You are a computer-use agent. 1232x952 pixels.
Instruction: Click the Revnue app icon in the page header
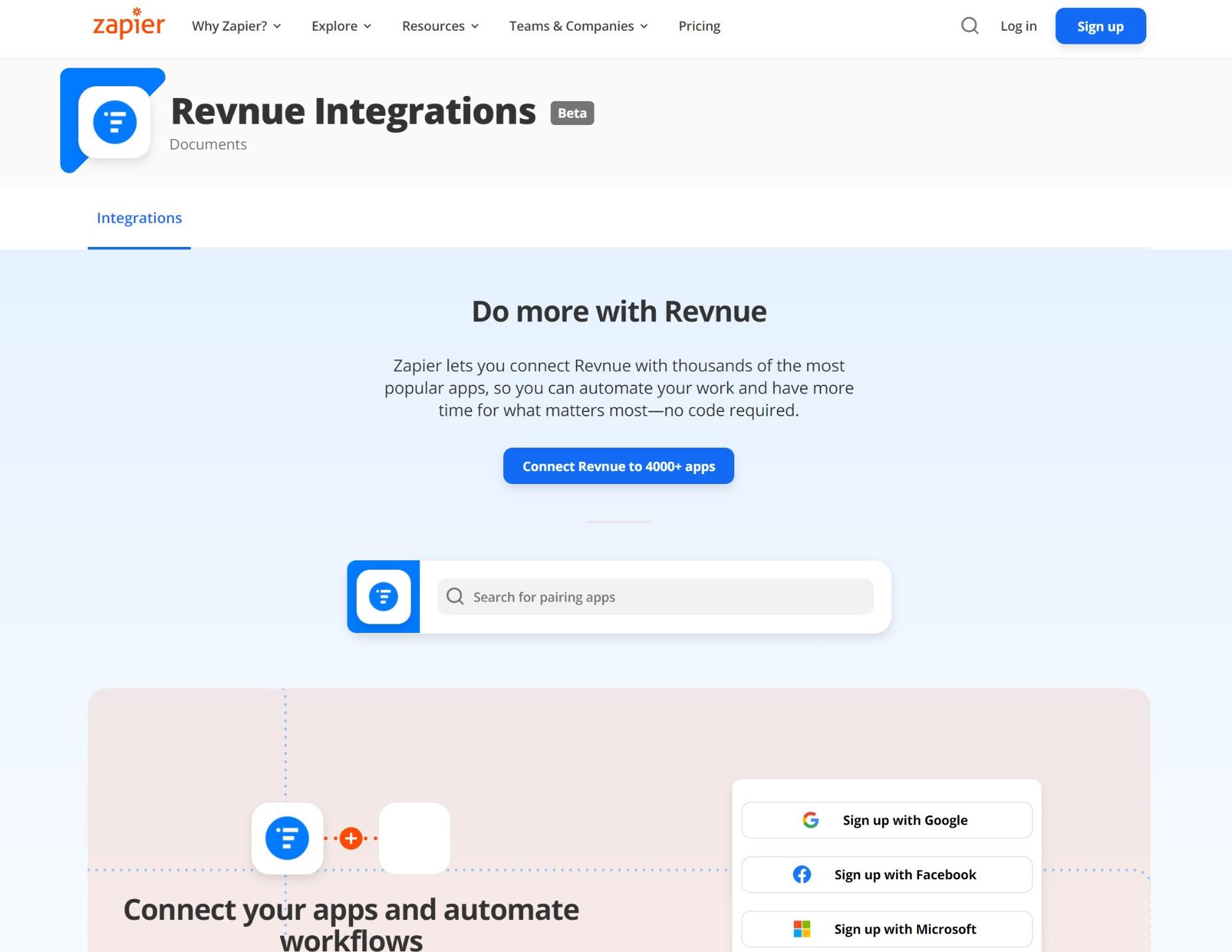[114, 121]
